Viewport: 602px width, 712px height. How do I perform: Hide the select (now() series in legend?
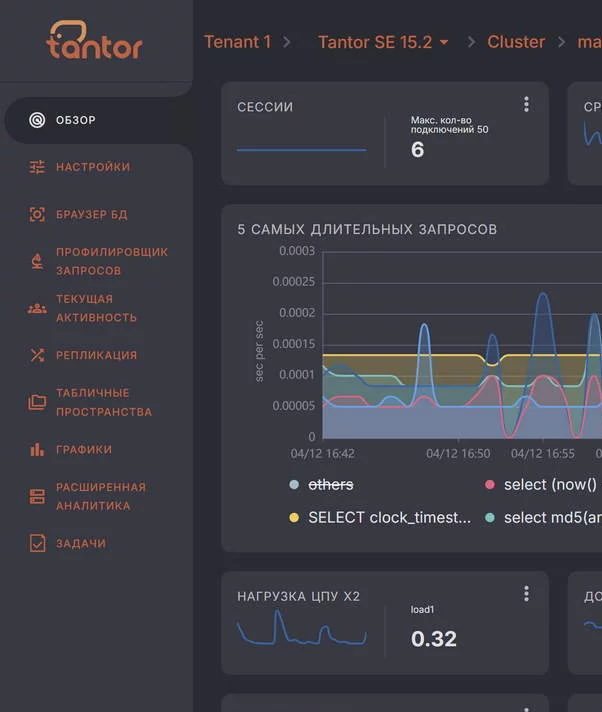click(549, 484)
